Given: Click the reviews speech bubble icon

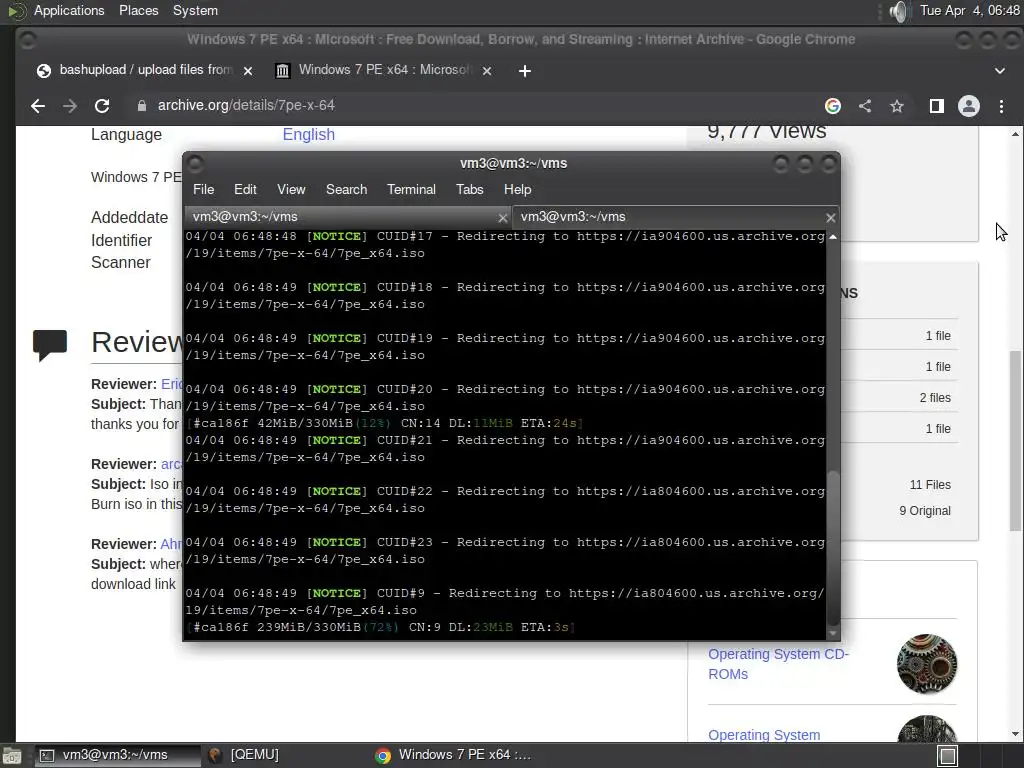Looking at the screenshot, I should click(x=50, y=345).
